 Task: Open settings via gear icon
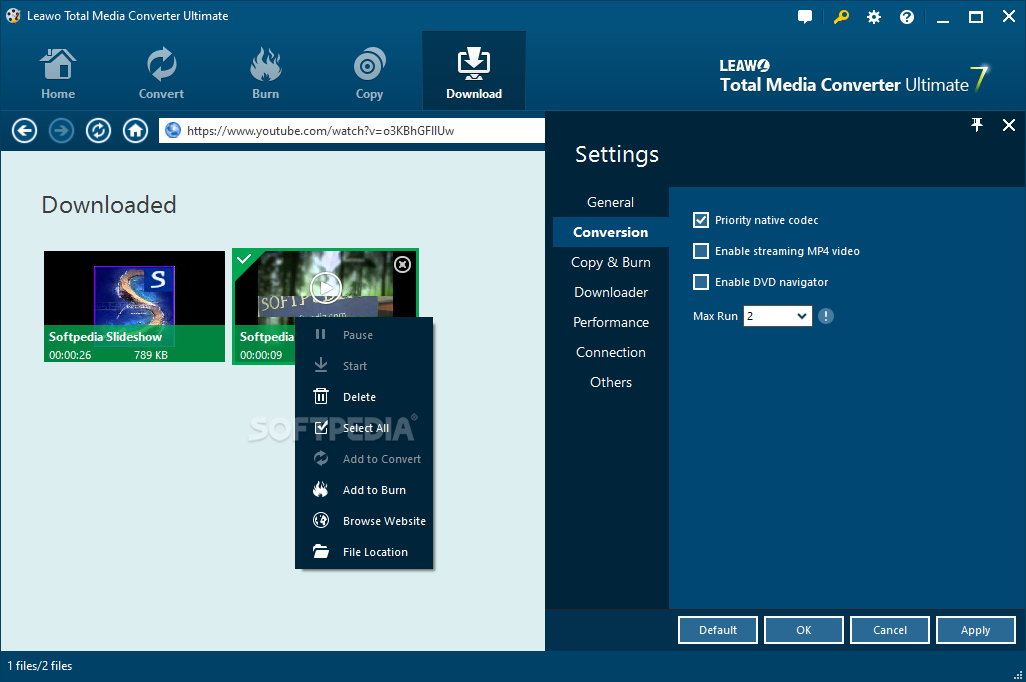coord(874,17)
